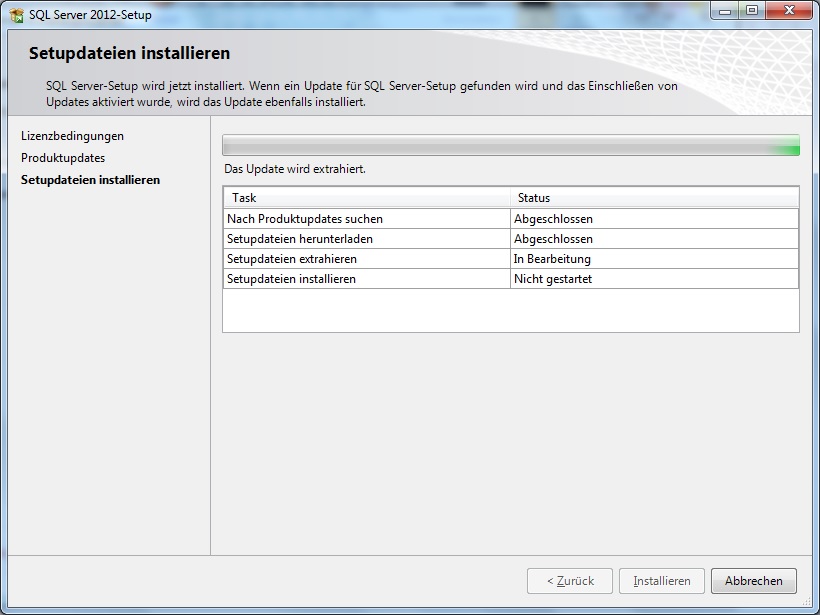This screenshot has width=820, height=615.
Task: Open the Produktupdates step in sidebar
Action: (x=63, y=158)
